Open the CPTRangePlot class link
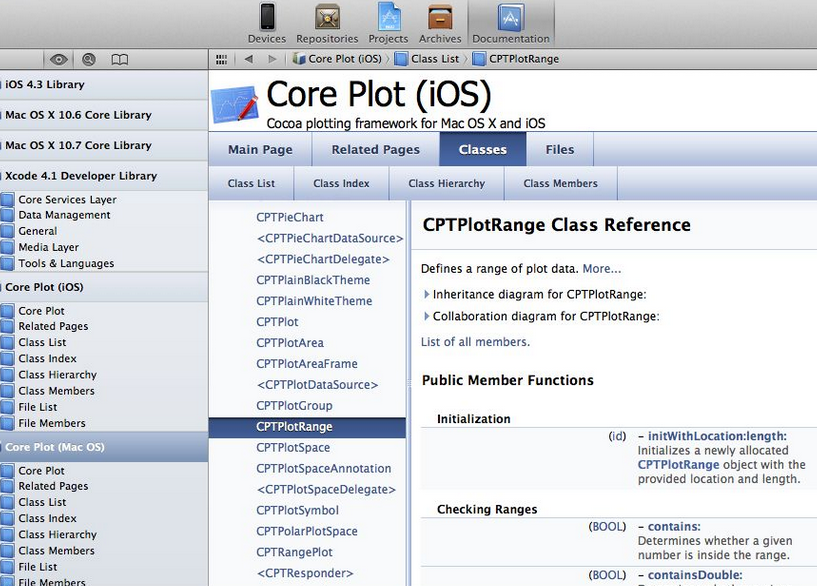 (x=294, y=552)
